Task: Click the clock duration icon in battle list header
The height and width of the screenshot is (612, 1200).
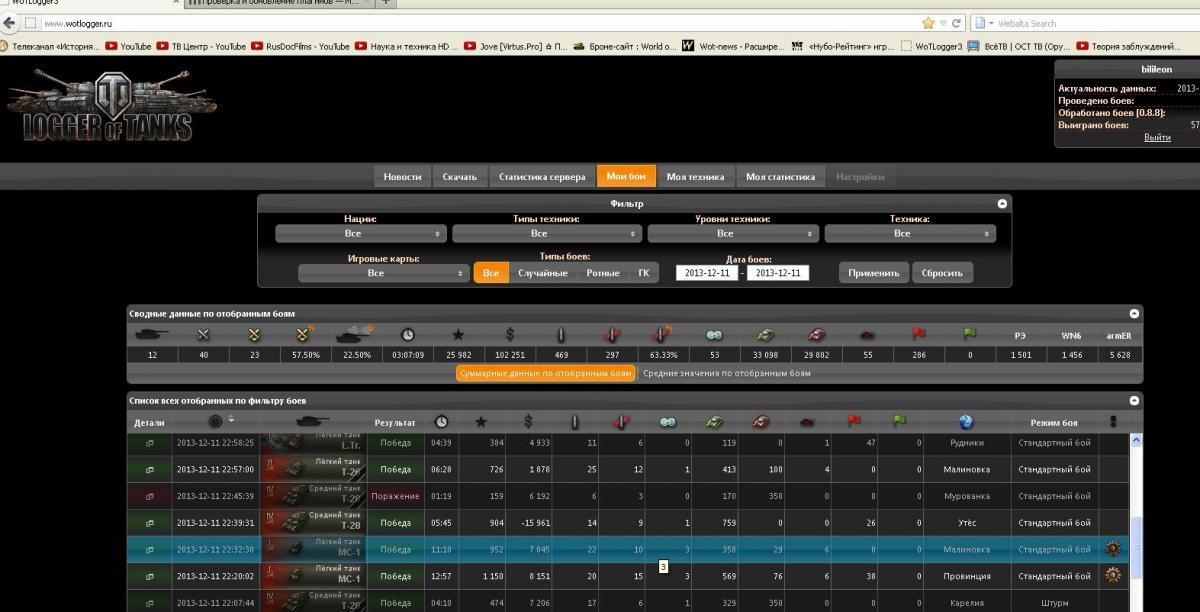Action: 441,422
